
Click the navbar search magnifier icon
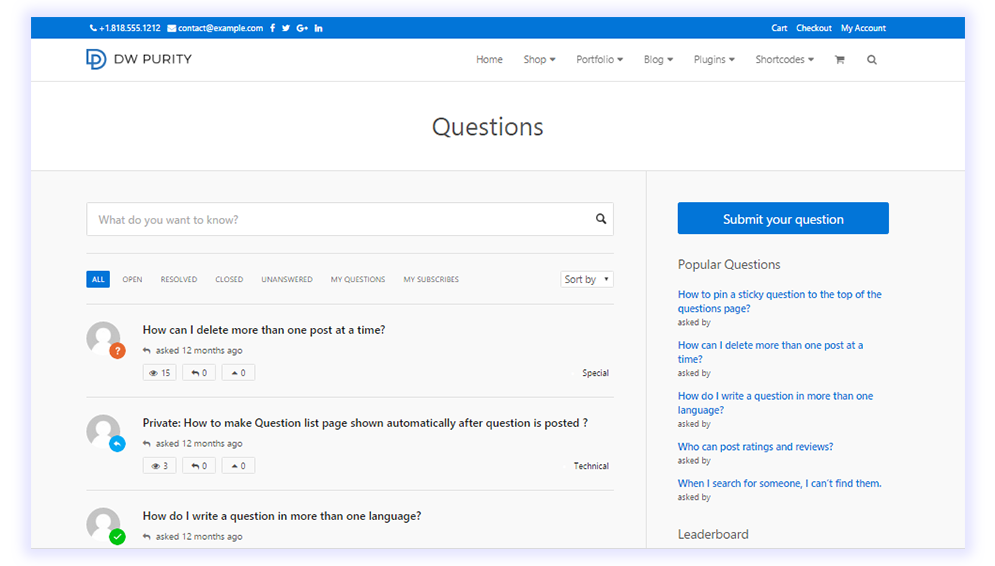click(872, 60)
